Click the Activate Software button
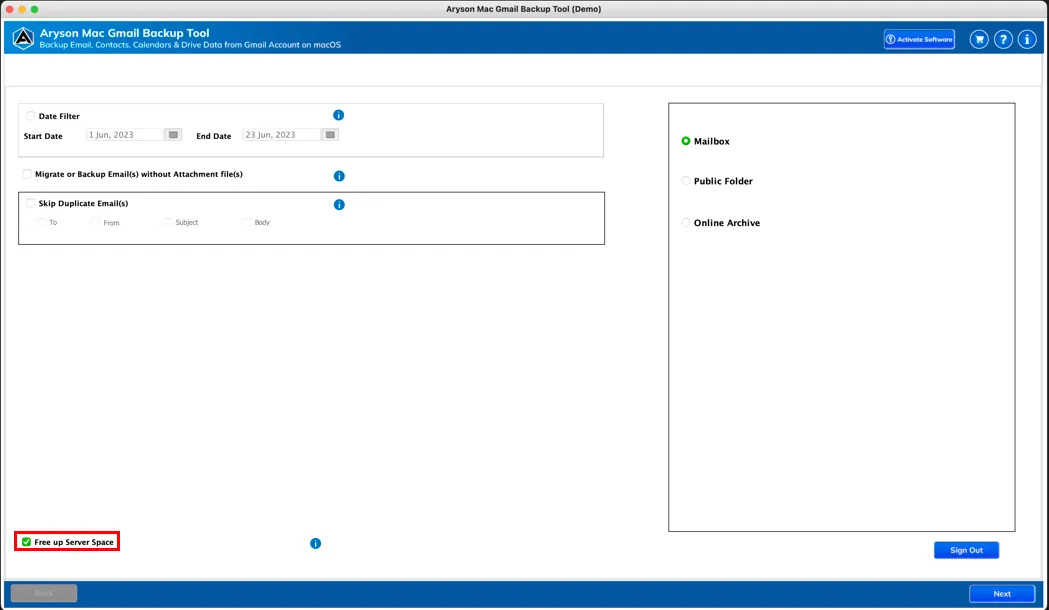This screenshot has width=1049, height=610. pyautogui.click(x=919, y=39)
